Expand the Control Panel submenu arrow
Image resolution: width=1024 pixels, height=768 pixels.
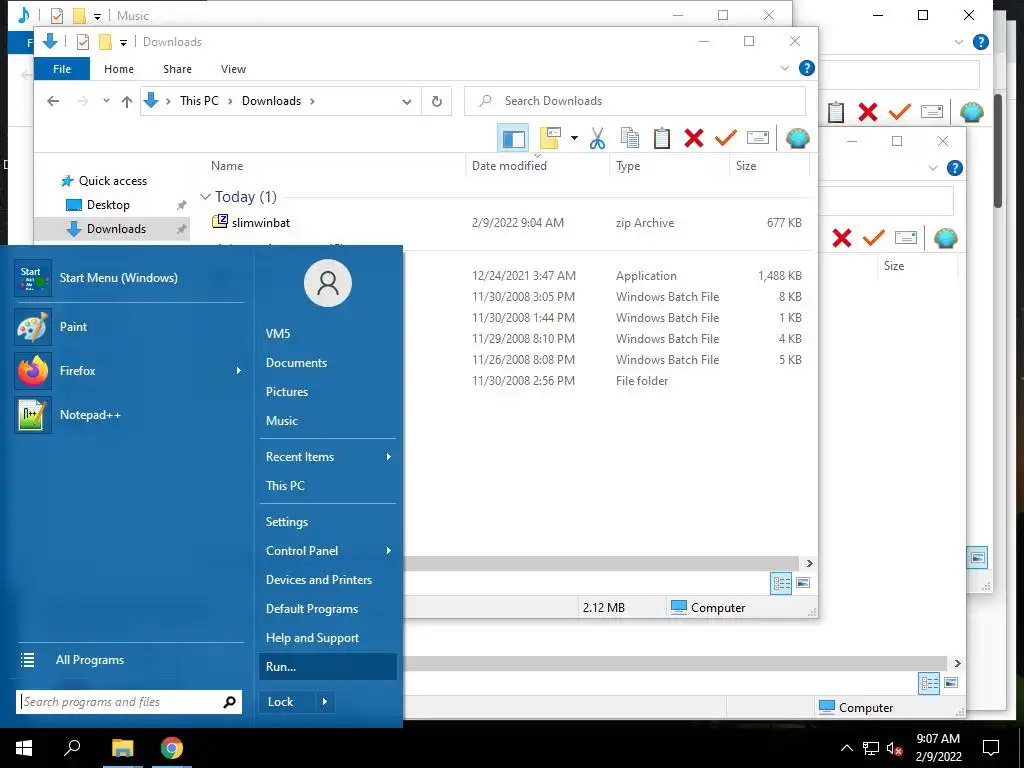click(x=389, y=551)
